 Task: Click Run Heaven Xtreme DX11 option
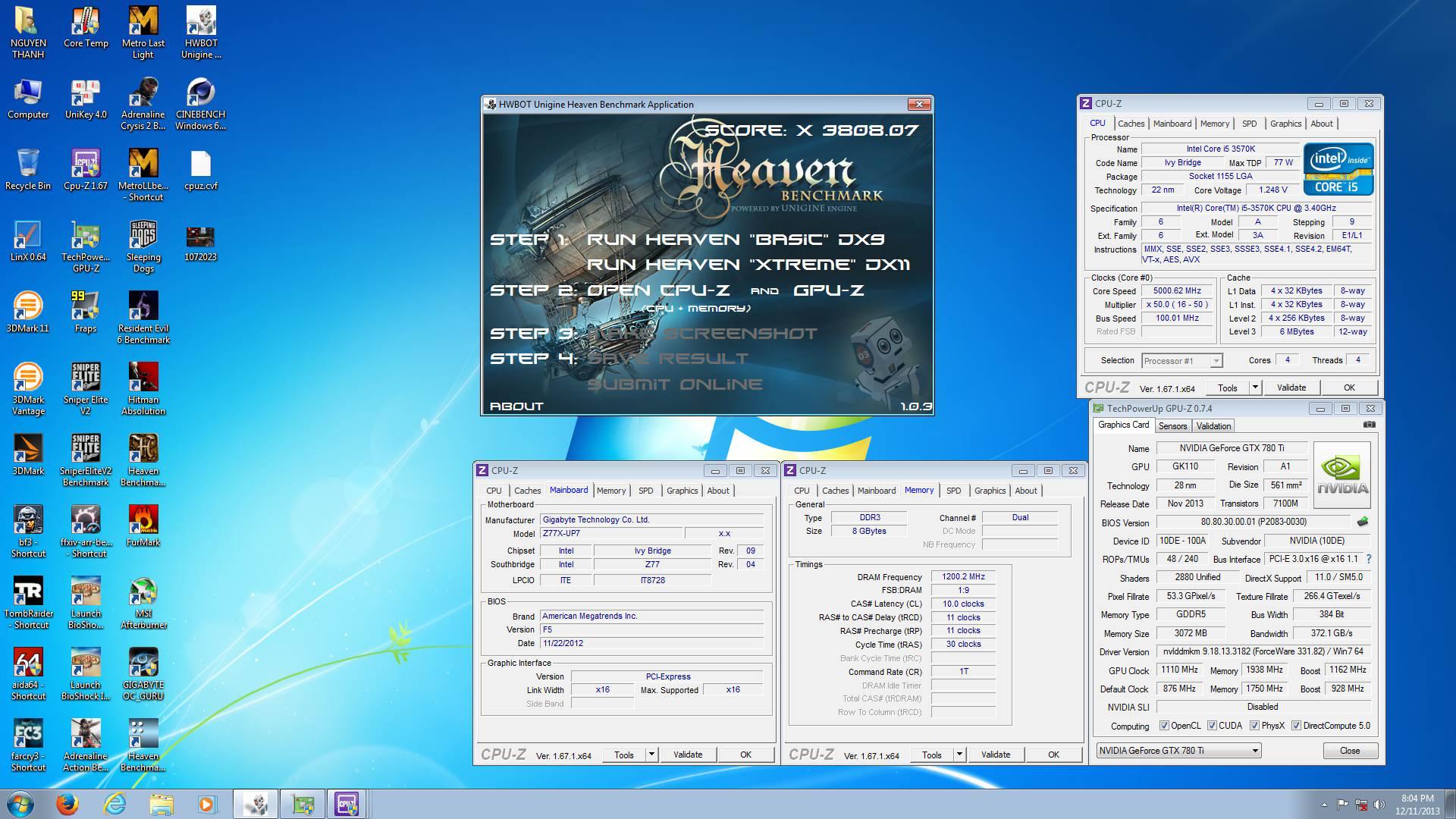coord(748,265)
